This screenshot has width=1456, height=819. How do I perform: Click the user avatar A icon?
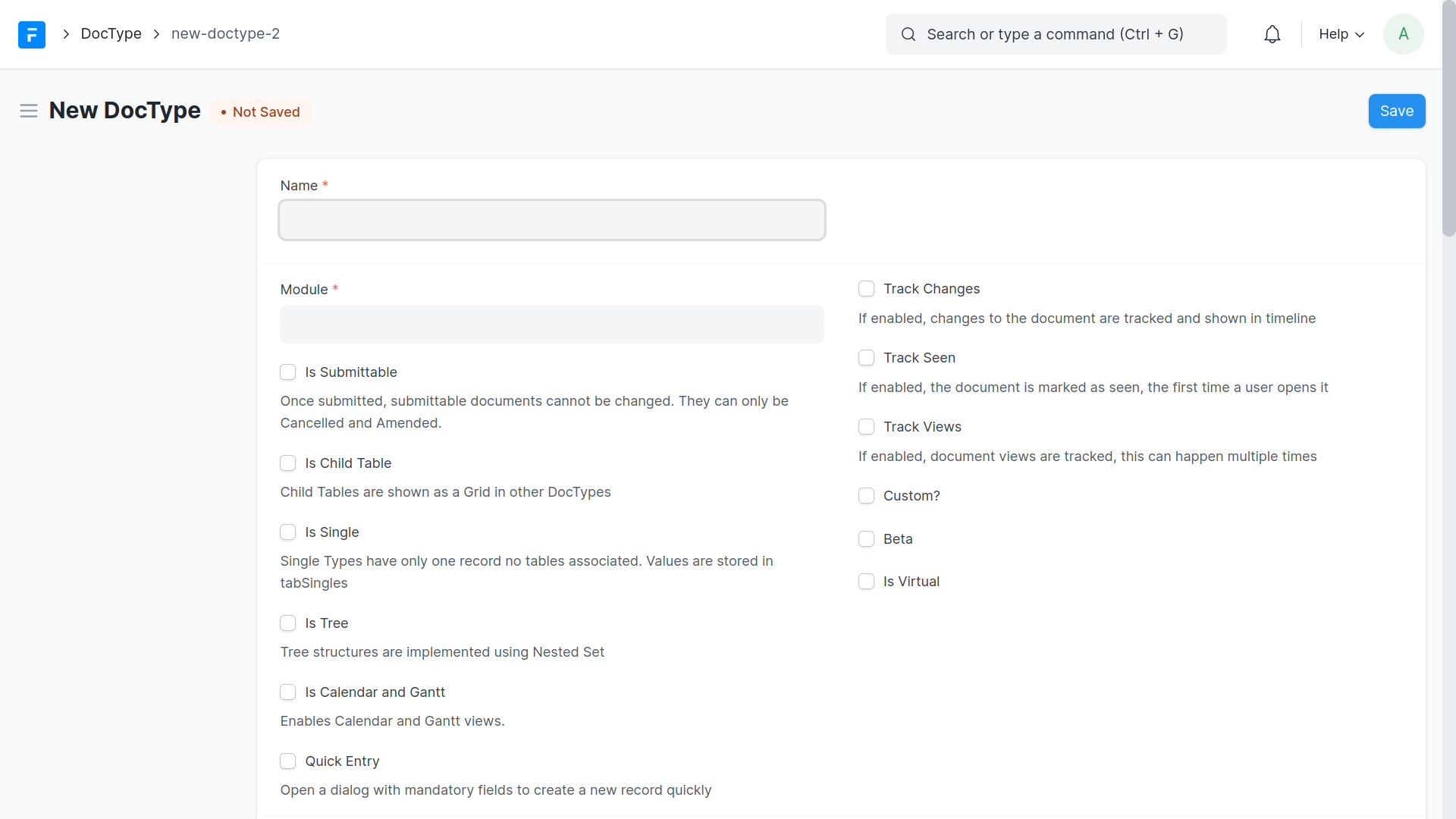click(1403, 34)
